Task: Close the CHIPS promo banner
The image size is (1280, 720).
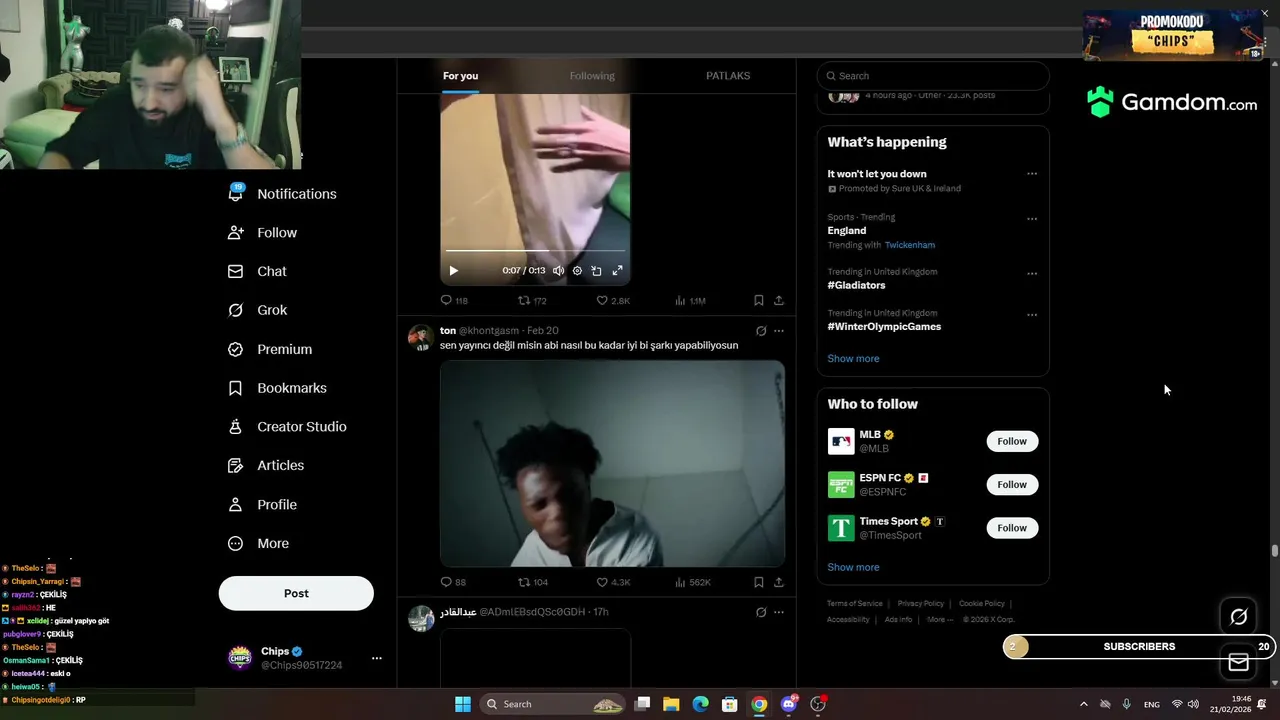Action: 1265,14
